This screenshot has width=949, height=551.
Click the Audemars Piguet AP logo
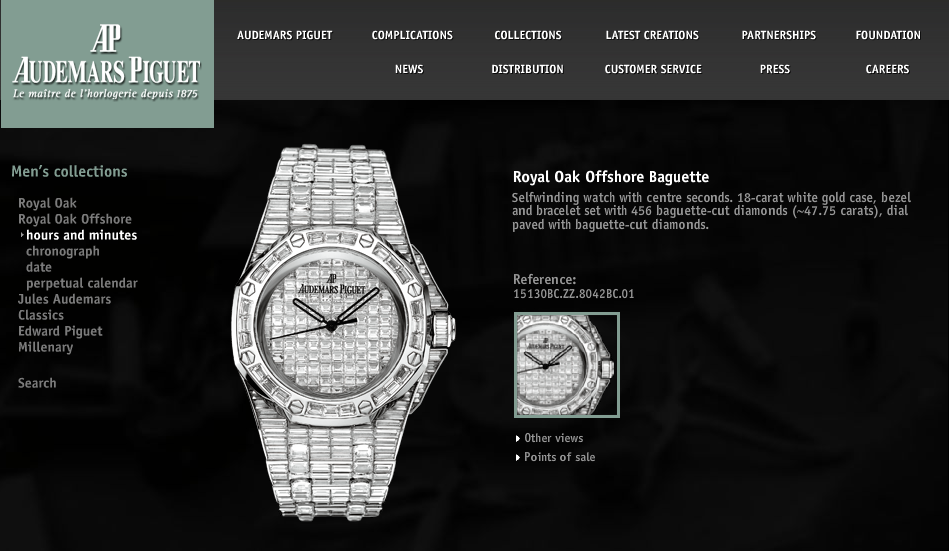pyautogui.click(x=107, y=64)
